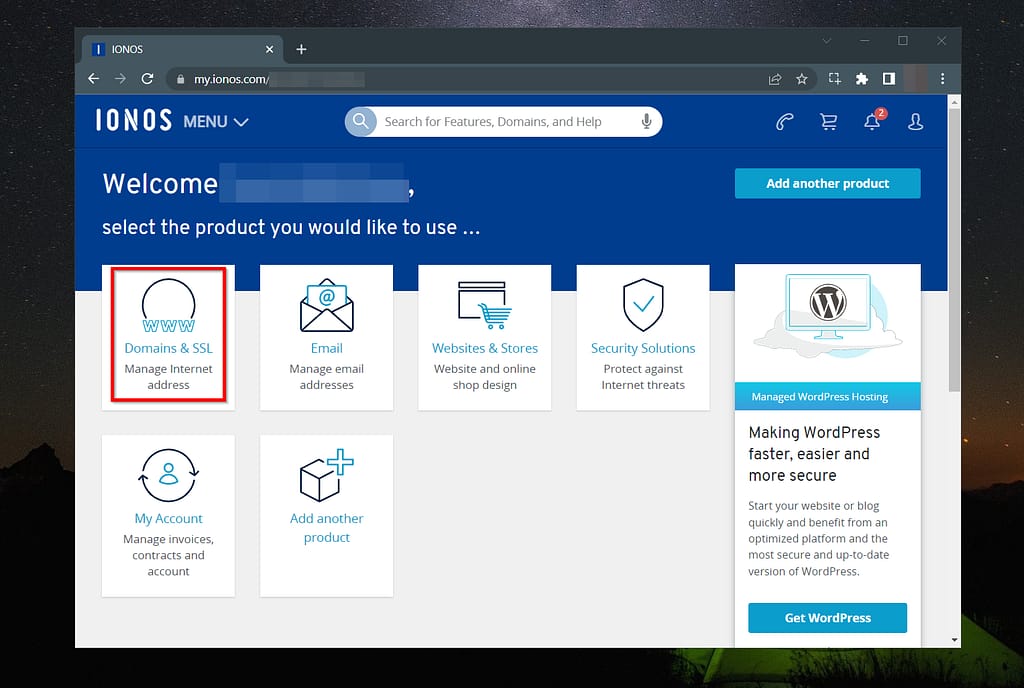Click the screenshot capture icon in toolbar
This screenshot has width=1024, height=688.
[x=835, y=79]
